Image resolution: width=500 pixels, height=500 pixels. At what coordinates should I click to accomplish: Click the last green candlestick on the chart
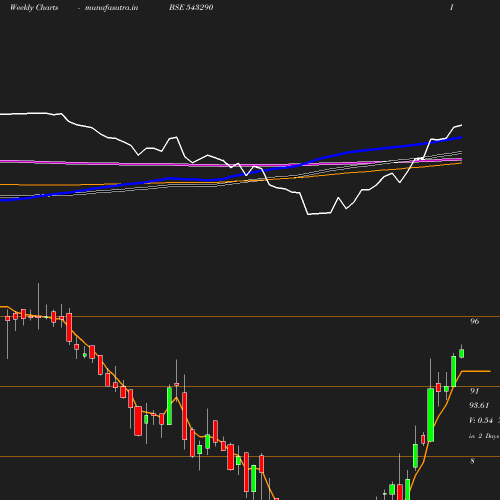coord(462,353)
